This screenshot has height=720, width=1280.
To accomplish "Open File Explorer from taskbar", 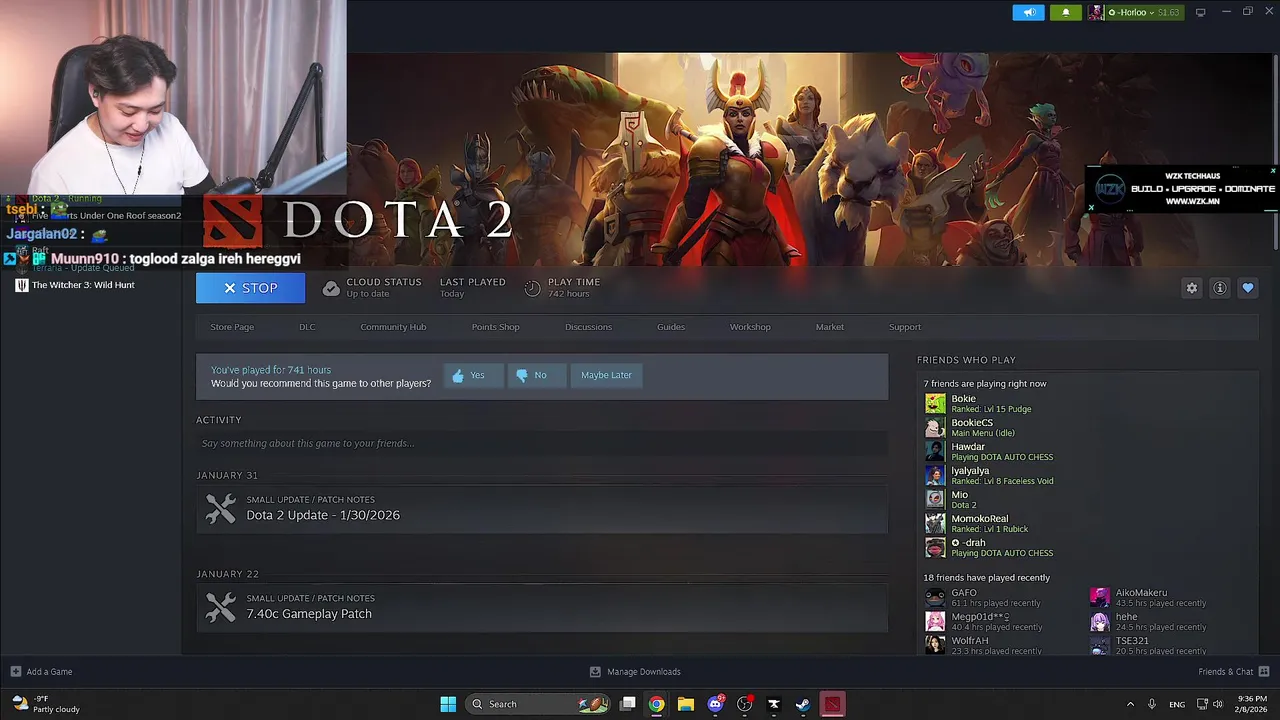I will click(x=685, y=704).
